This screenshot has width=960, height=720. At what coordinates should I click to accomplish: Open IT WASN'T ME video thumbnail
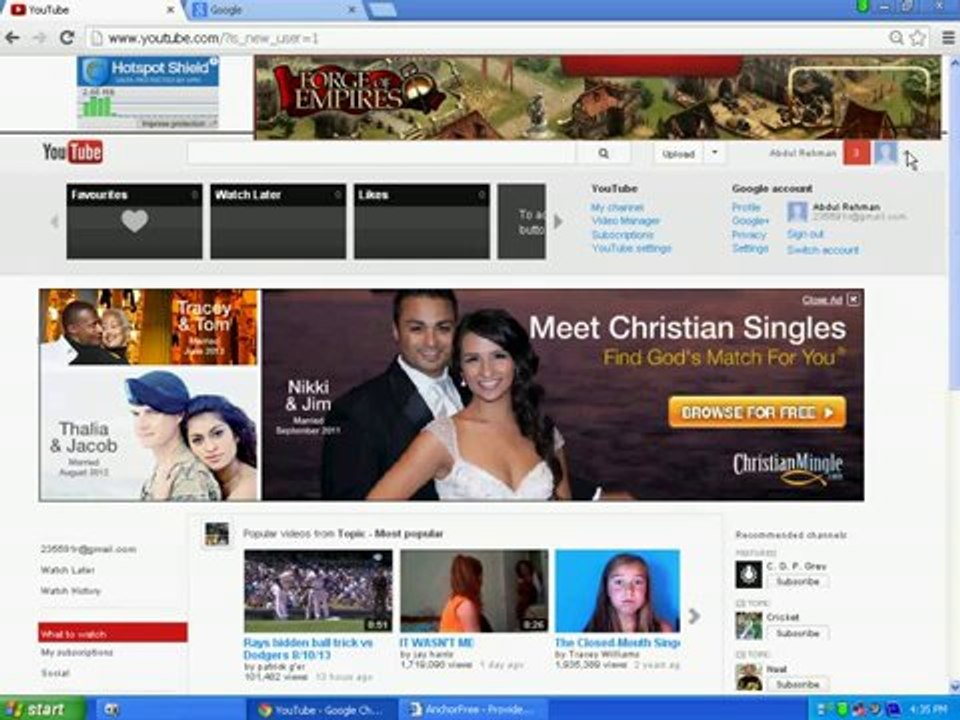pyautogui.click(x=474, y=591)
